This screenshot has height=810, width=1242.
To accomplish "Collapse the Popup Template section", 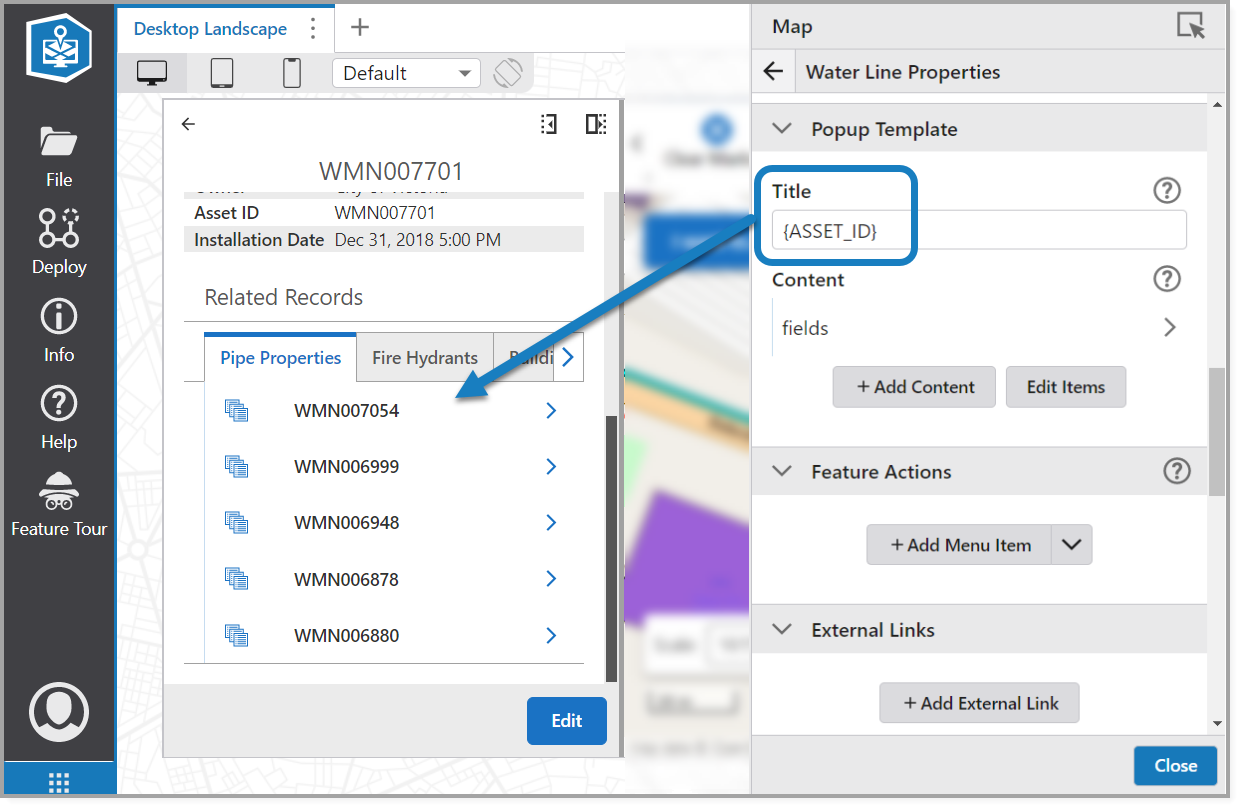I will tap(783, 129).
